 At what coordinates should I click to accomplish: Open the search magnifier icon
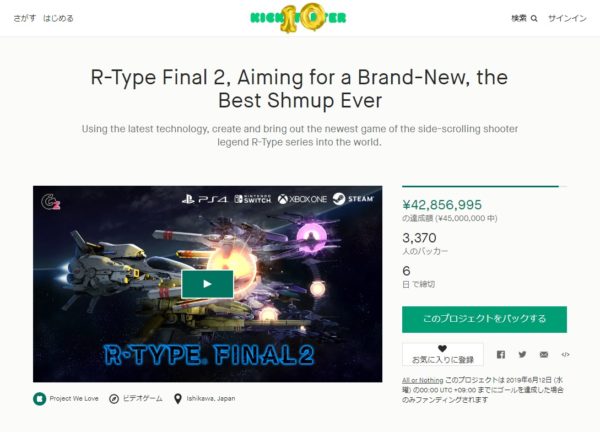point(534,18)
